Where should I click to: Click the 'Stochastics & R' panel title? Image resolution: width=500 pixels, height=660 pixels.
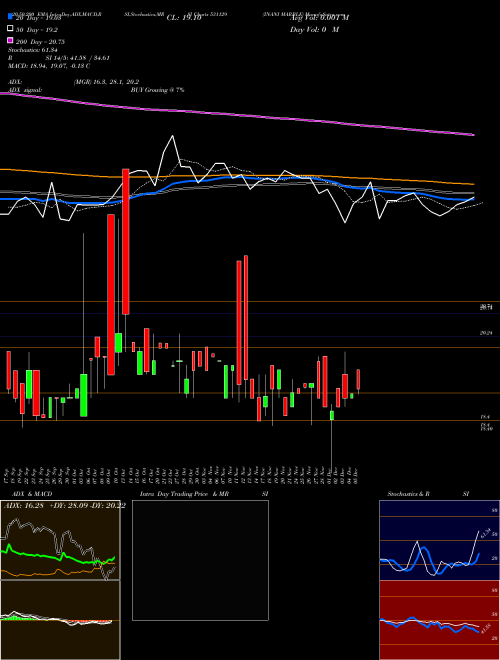click(x=408, y=494)
